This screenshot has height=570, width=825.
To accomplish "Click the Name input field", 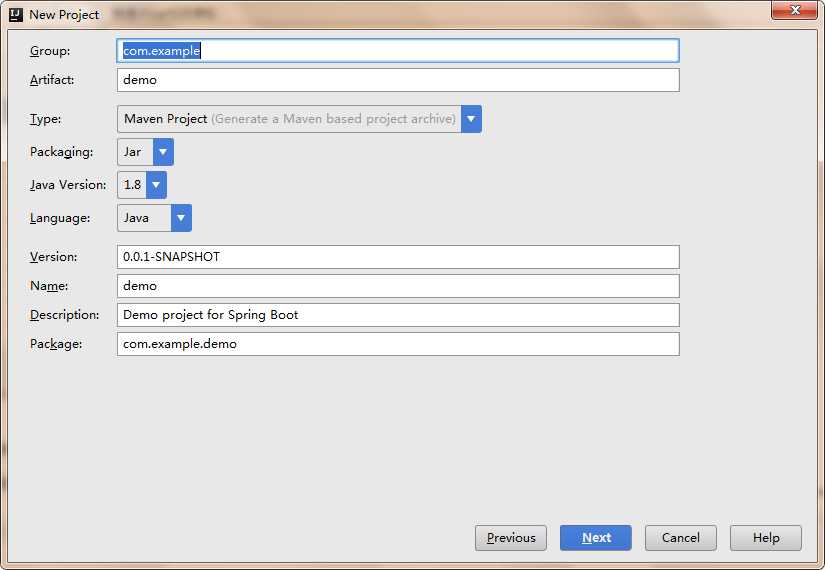I will (x=398, y=286).
